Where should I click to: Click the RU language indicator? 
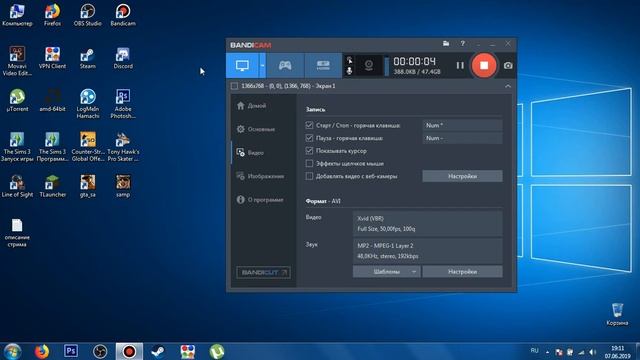point(534,351)
